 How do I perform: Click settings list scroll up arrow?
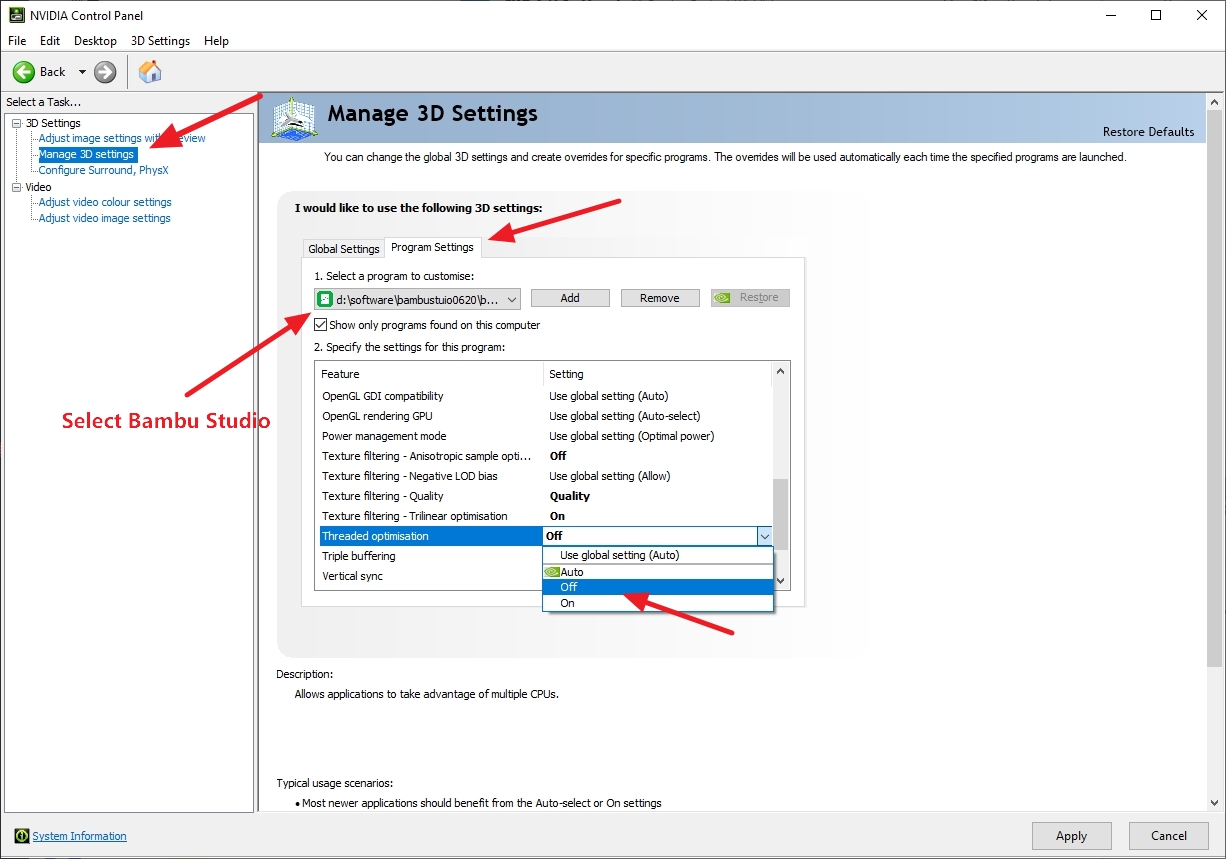point(781,372)
